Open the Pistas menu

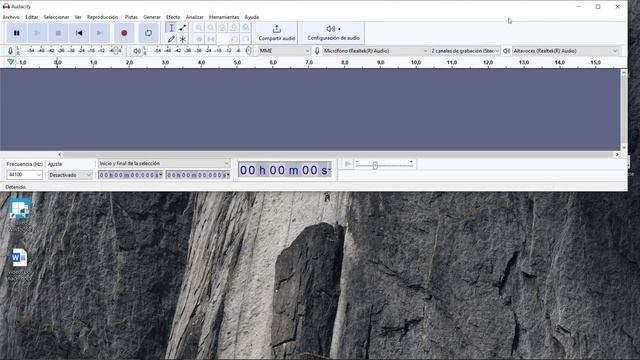131,17
